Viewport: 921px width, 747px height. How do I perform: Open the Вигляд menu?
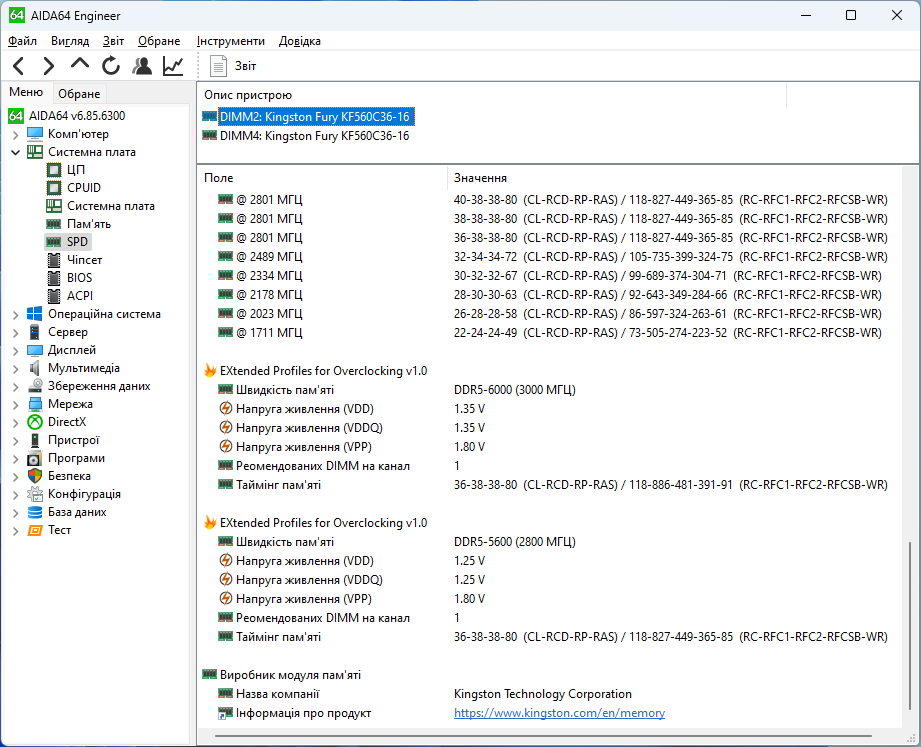70,41
